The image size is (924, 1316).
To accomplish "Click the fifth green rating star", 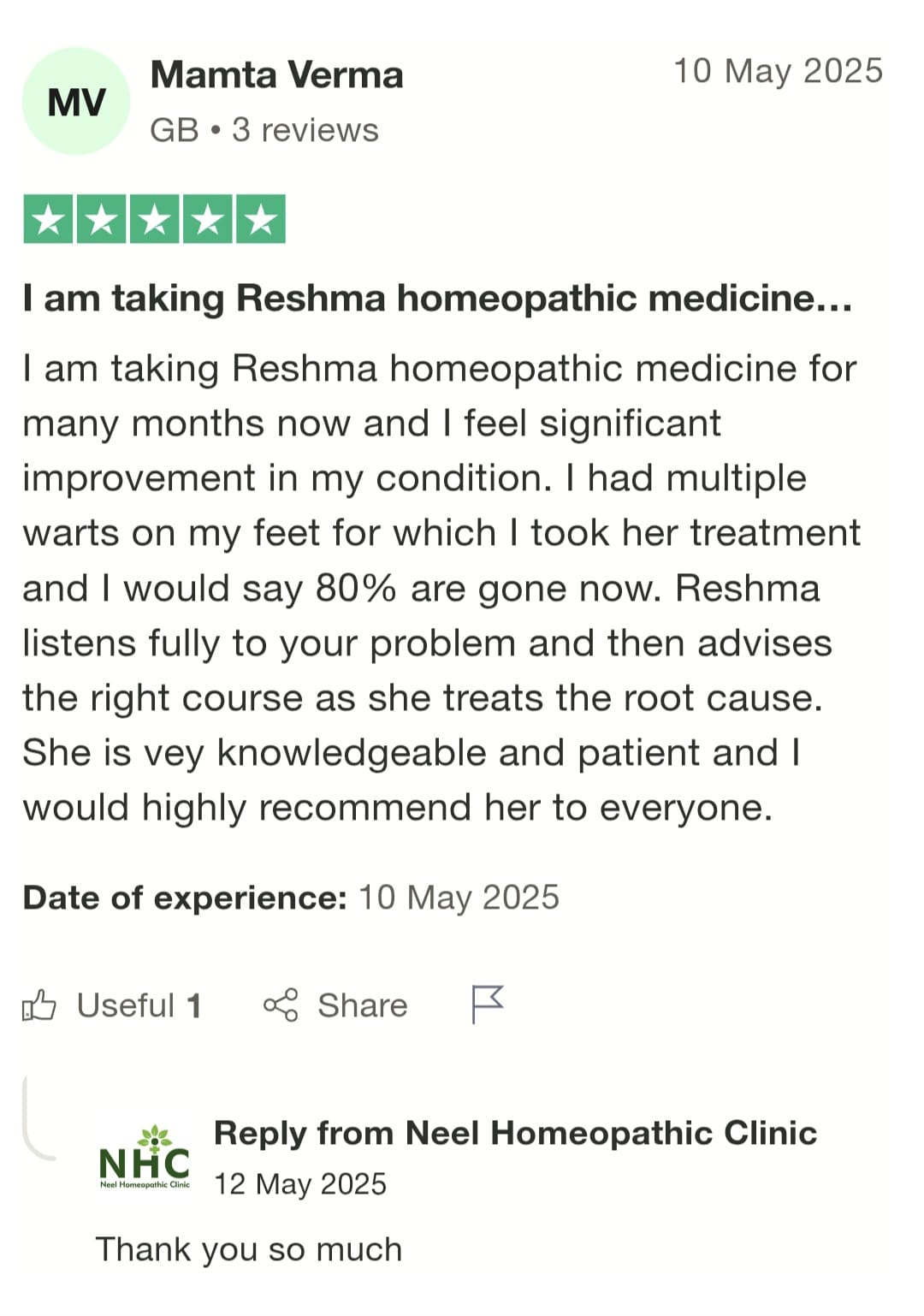I will tap(261, 220).
